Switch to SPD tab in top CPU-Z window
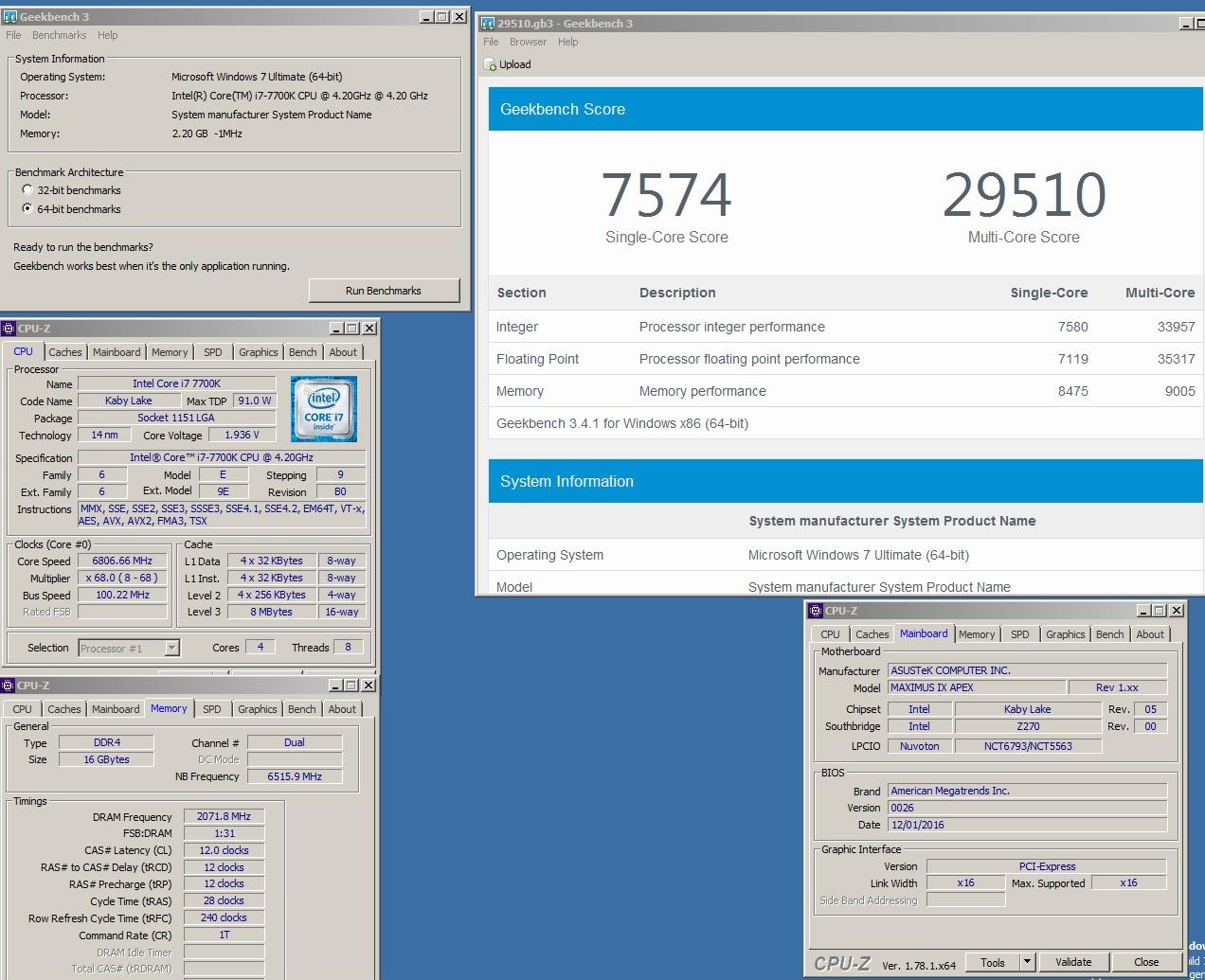 click(213, 352)
